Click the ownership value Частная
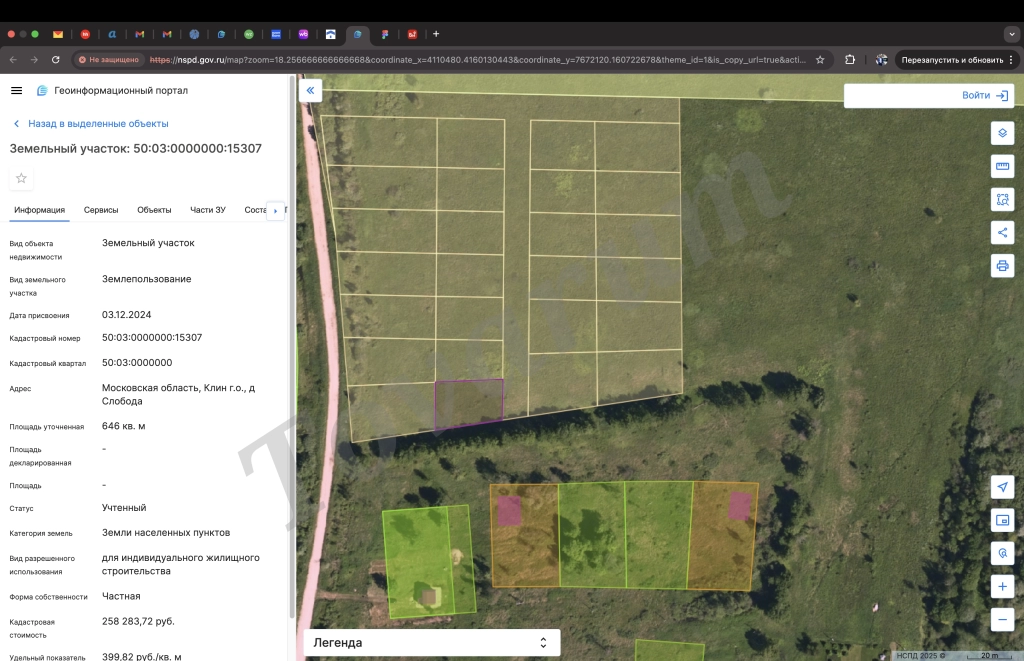Screen dimensions: 1024x661 tap(121, 596)
